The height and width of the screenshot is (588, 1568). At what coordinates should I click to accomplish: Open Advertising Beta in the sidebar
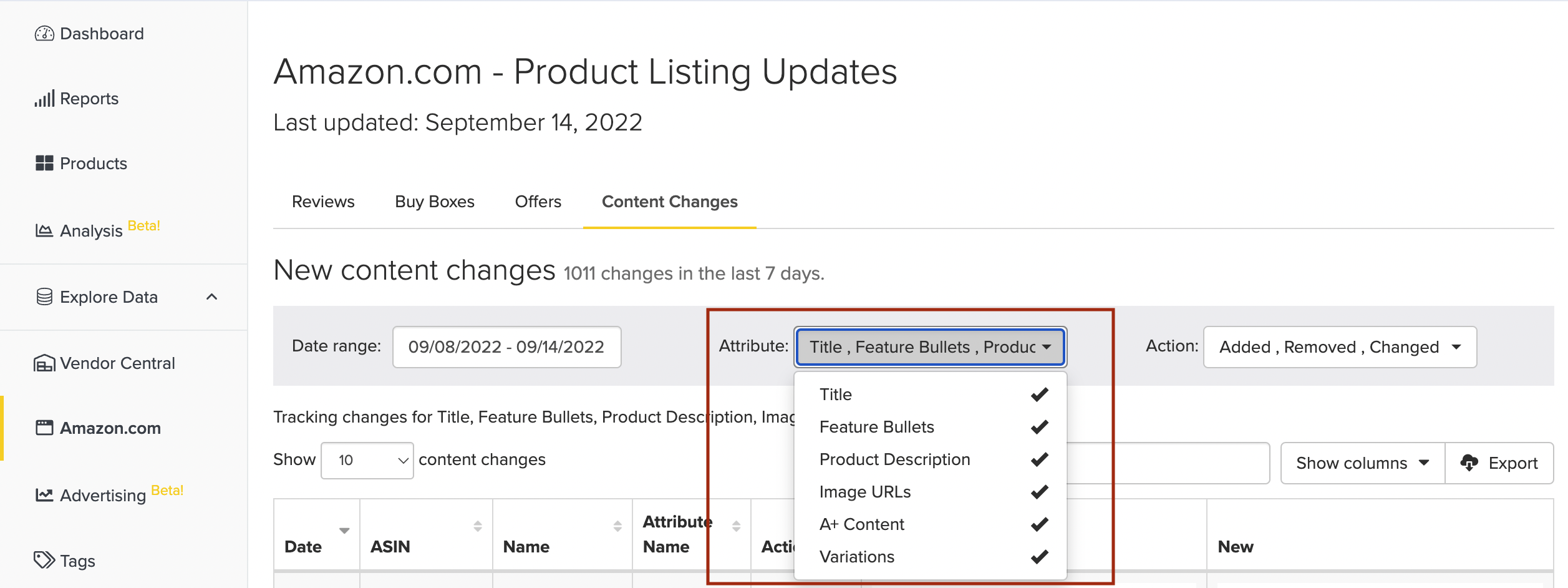point(109,494)
